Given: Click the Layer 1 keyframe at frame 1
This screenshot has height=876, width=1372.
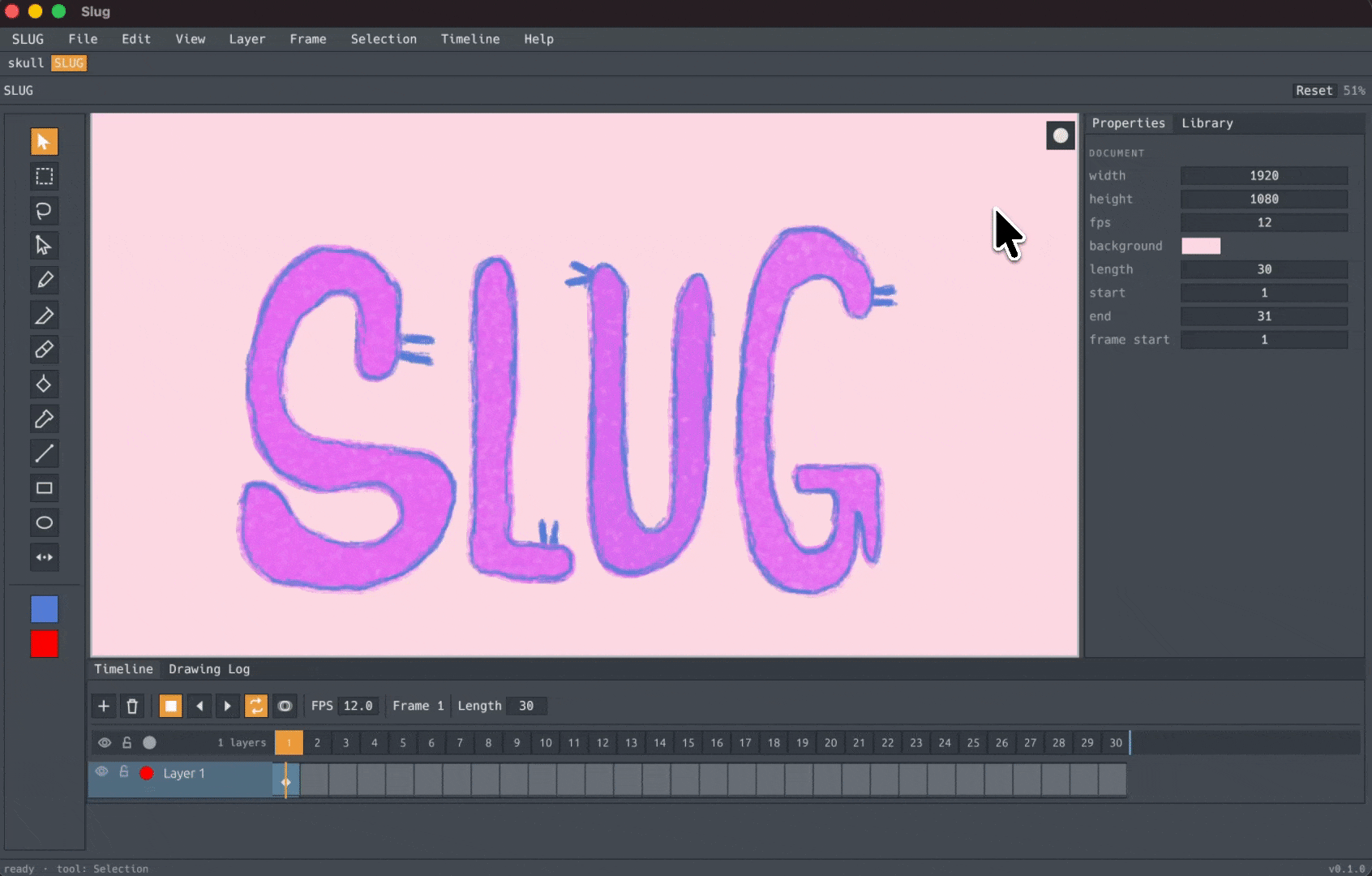Looking at the screenshot, I should pos(285,782).
